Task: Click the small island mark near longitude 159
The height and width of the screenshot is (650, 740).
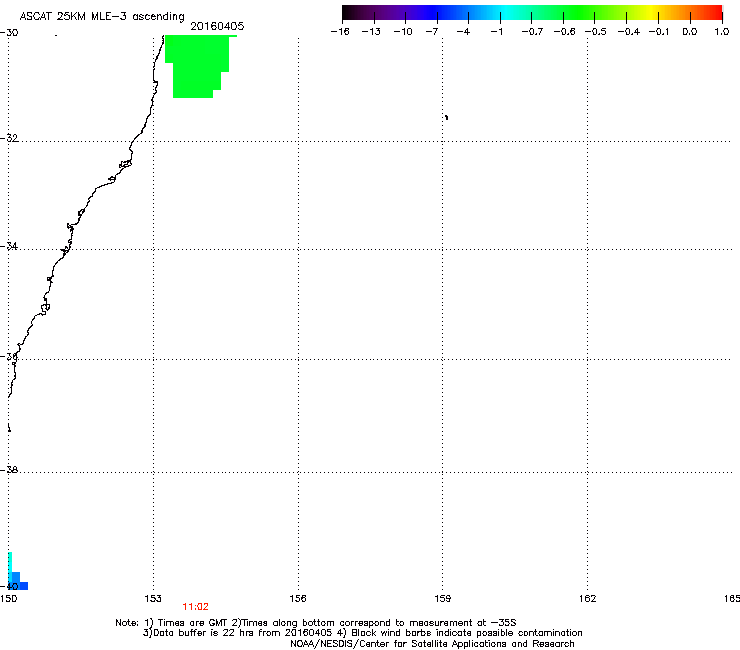Action: coord(446,117)
